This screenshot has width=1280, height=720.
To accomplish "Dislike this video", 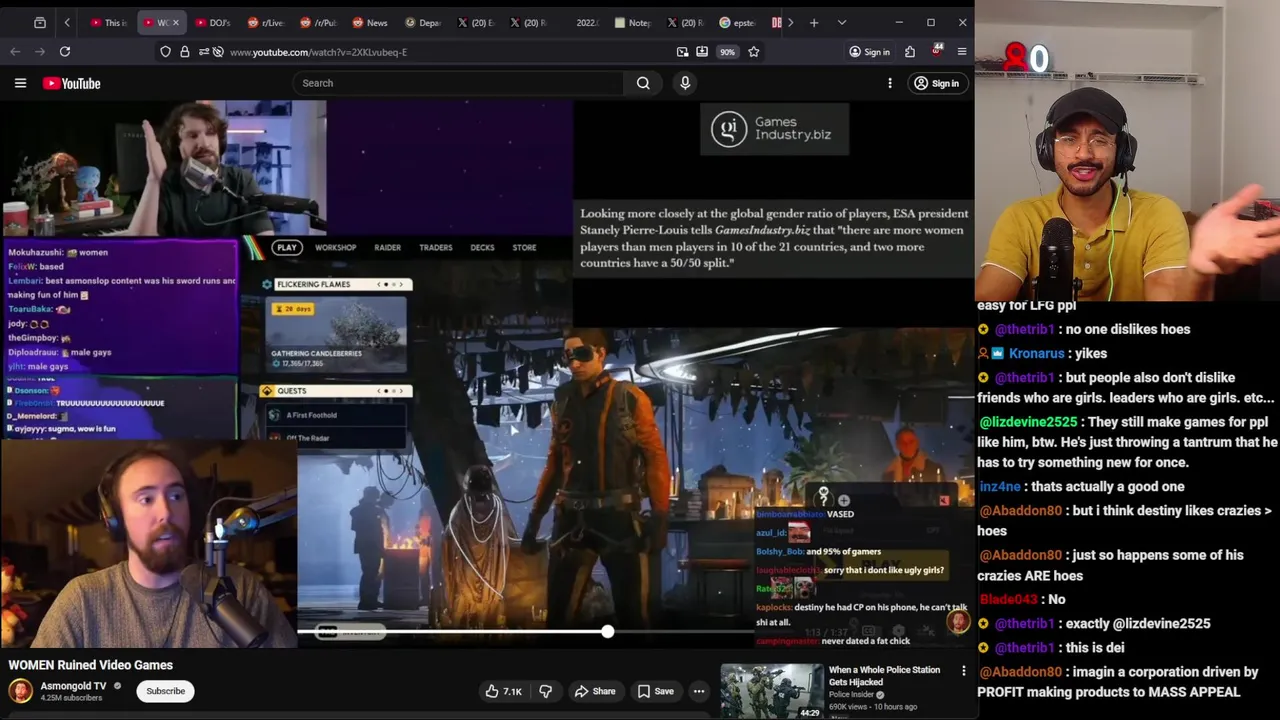I will (x=546, y=691).
